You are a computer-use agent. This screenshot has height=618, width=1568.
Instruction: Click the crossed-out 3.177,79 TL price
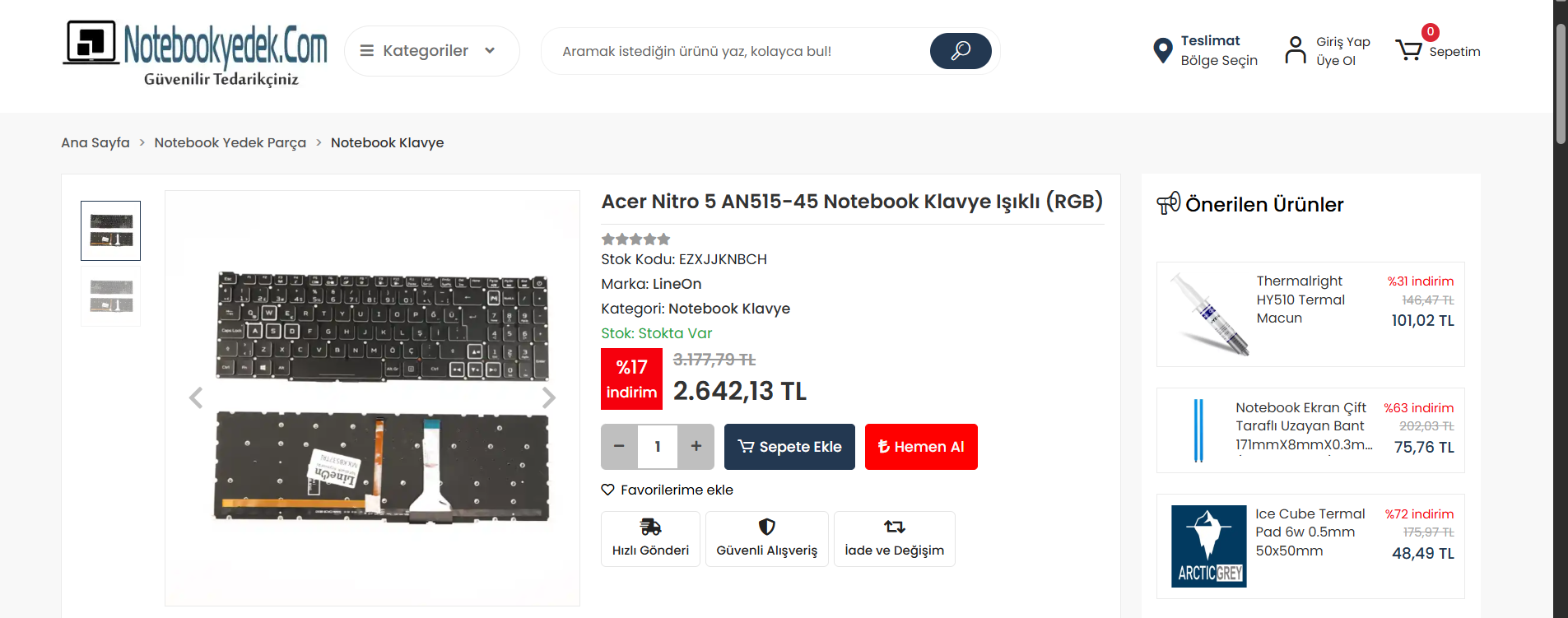point(714,360)
